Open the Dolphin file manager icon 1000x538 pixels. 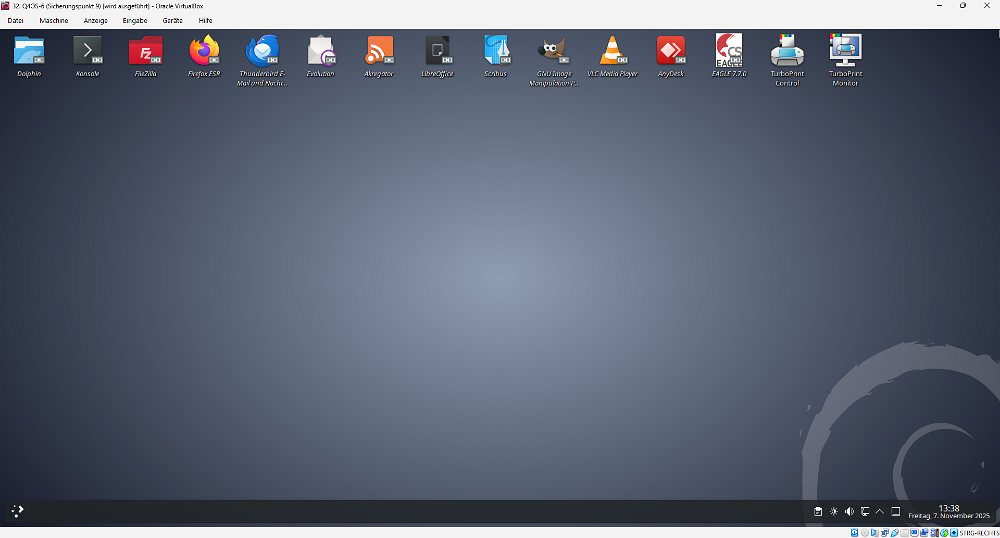29,51
